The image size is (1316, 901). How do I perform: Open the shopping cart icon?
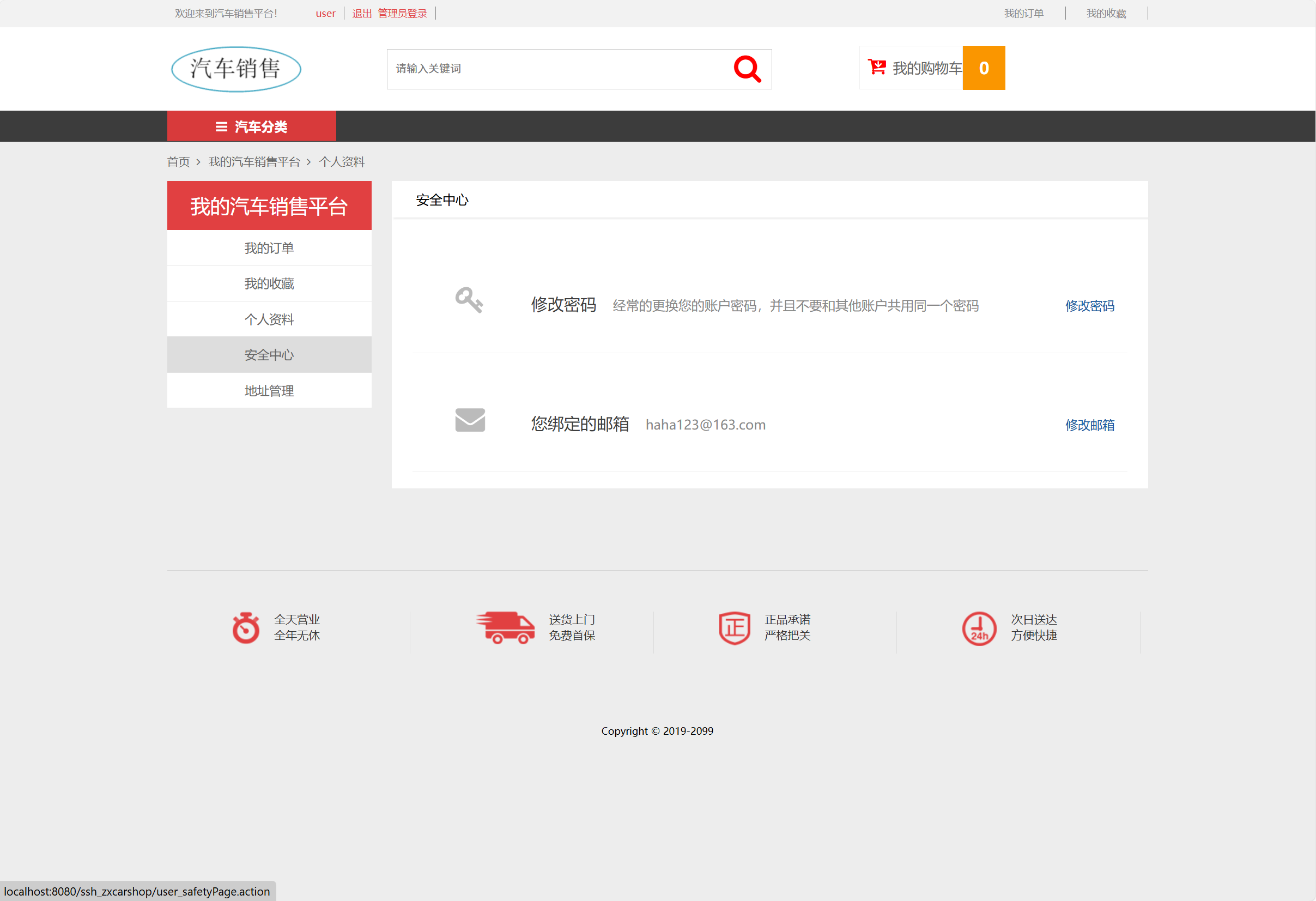point(876,67)
